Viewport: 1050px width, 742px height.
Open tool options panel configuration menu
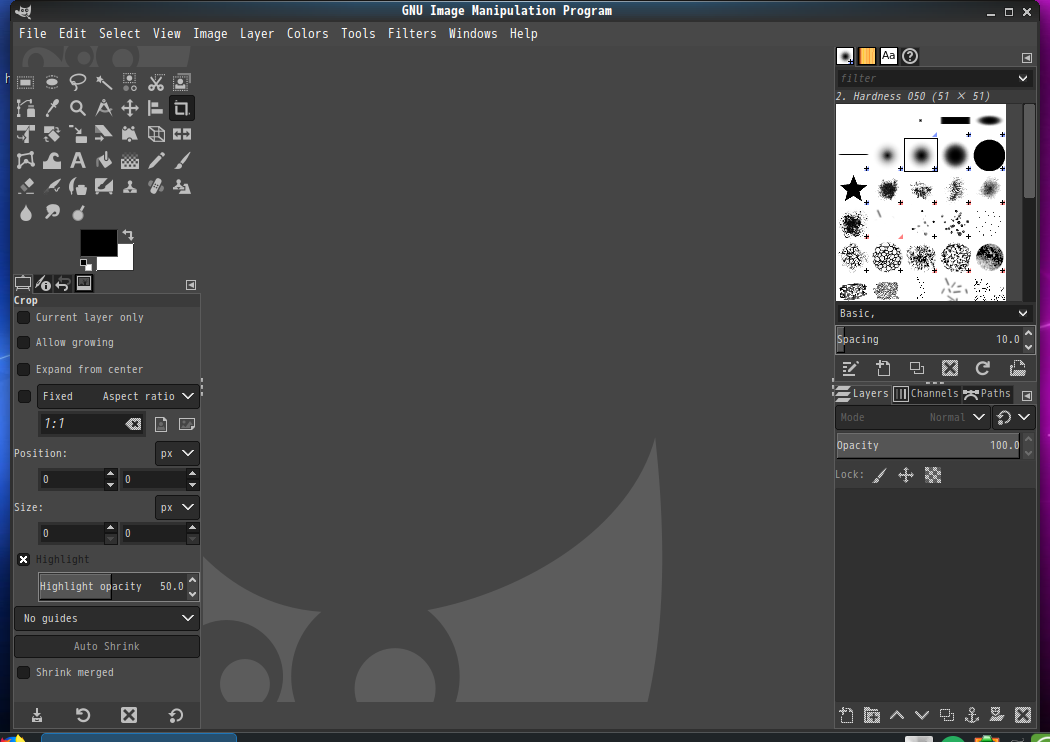point(191,285)
